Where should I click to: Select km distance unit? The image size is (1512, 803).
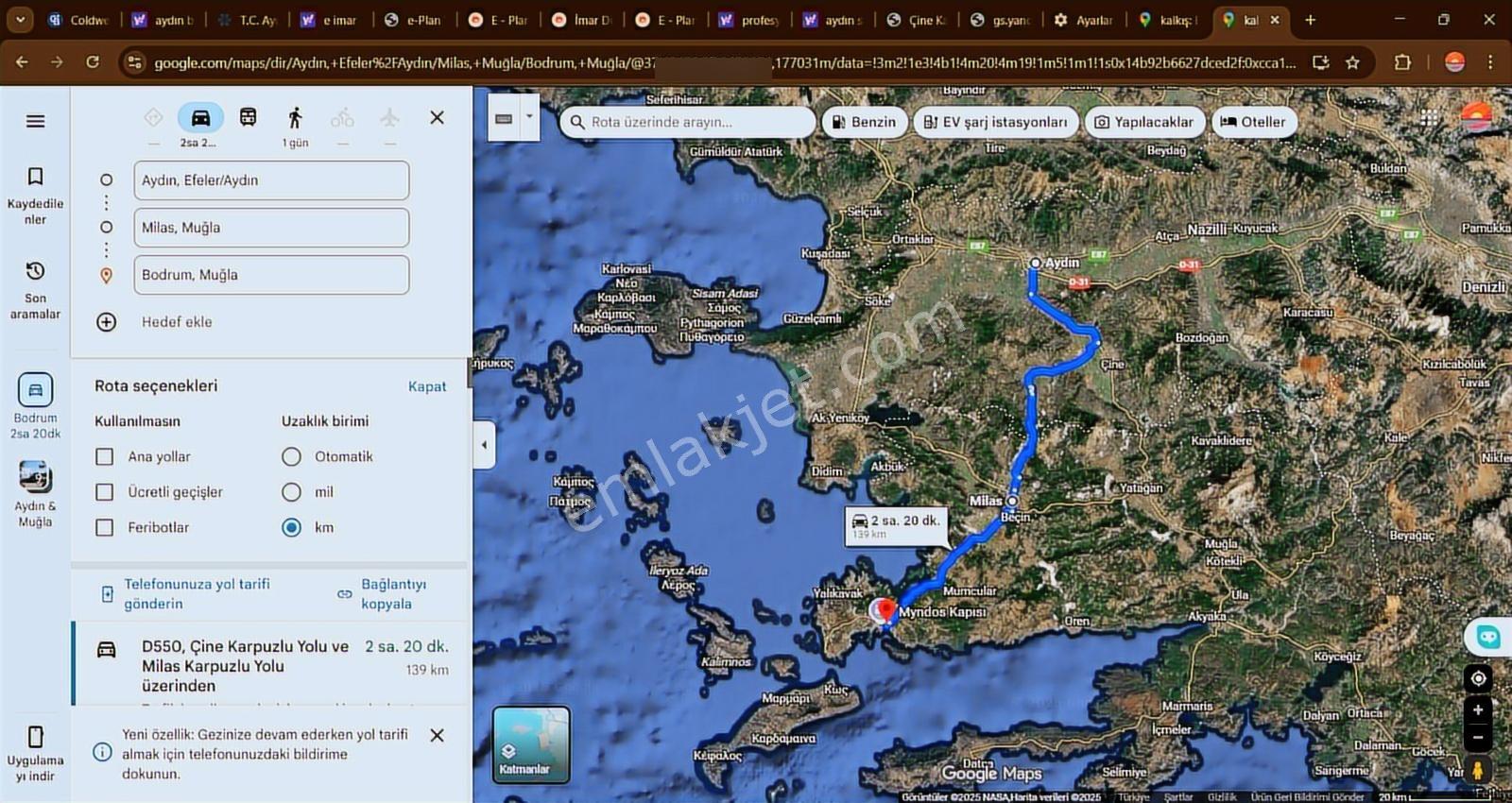click(x=291, y=528)
